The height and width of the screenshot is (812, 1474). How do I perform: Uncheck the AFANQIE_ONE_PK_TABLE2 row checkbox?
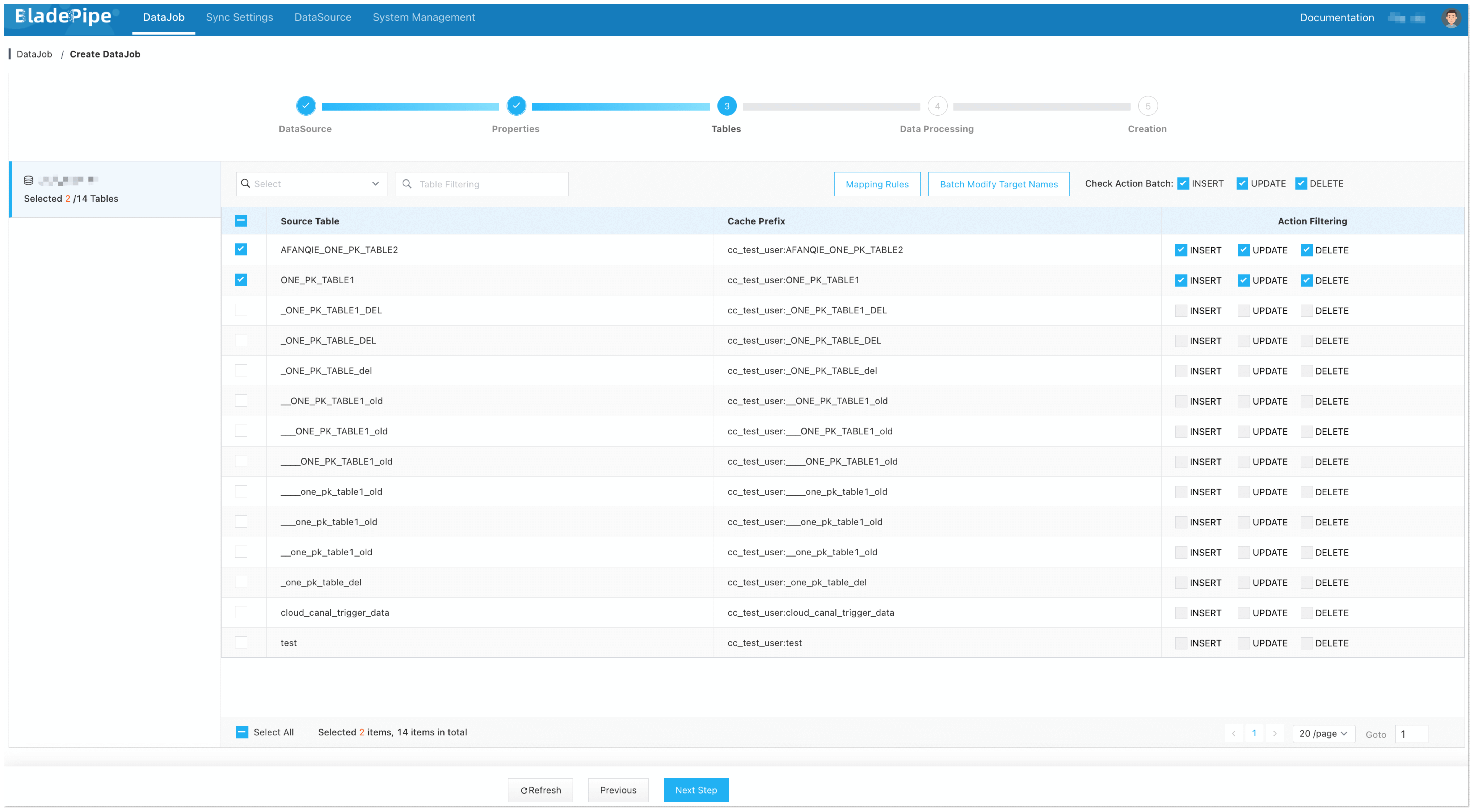[241, 249]
